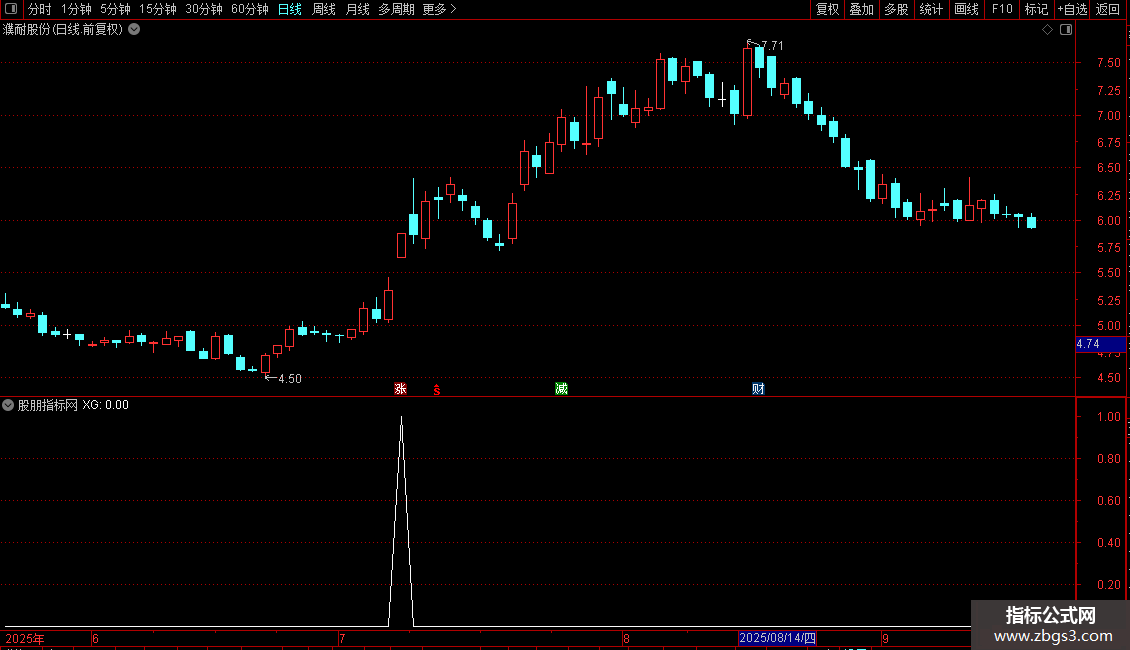Open the 统计 statistics tool
The image size is (1130, 650).
(931, 9)
